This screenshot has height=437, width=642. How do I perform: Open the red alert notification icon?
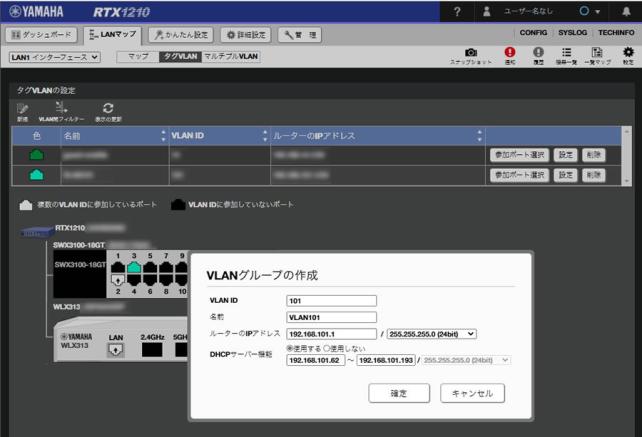(510, 52)
